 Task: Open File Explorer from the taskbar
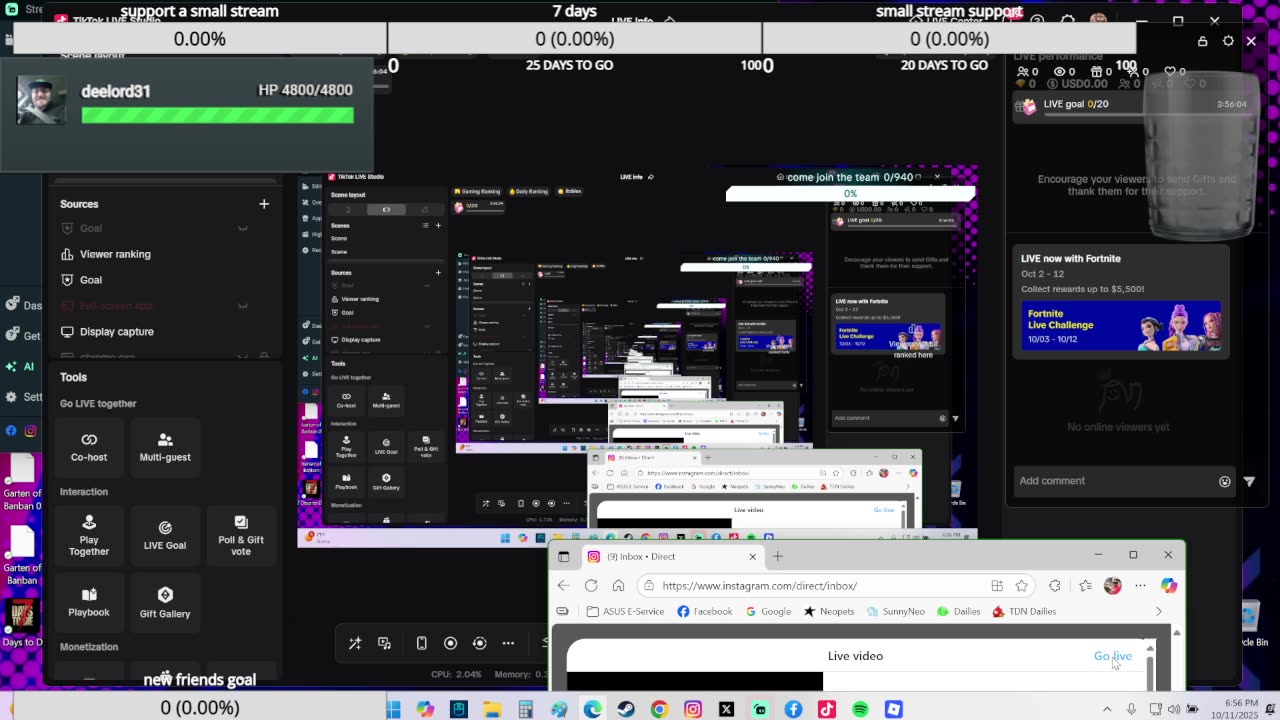[x=492, y=709]
